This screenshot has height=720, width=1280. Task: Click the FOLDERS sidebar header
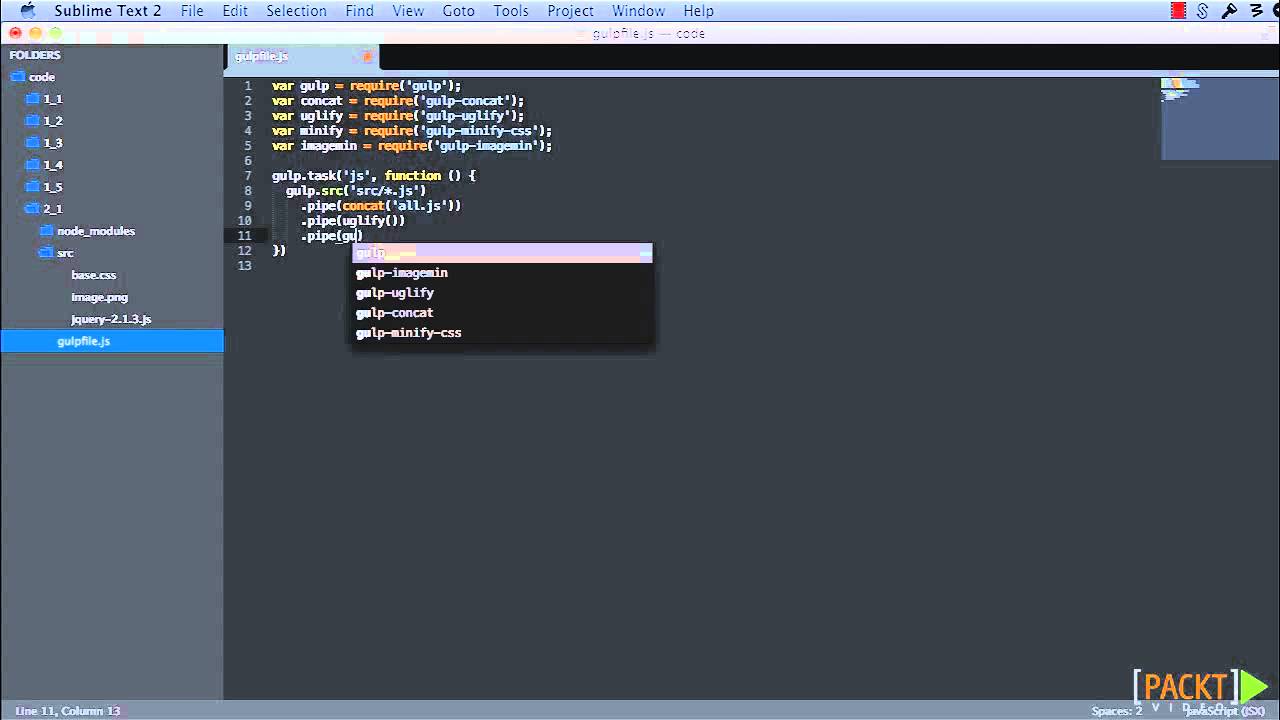coord(35,55)
